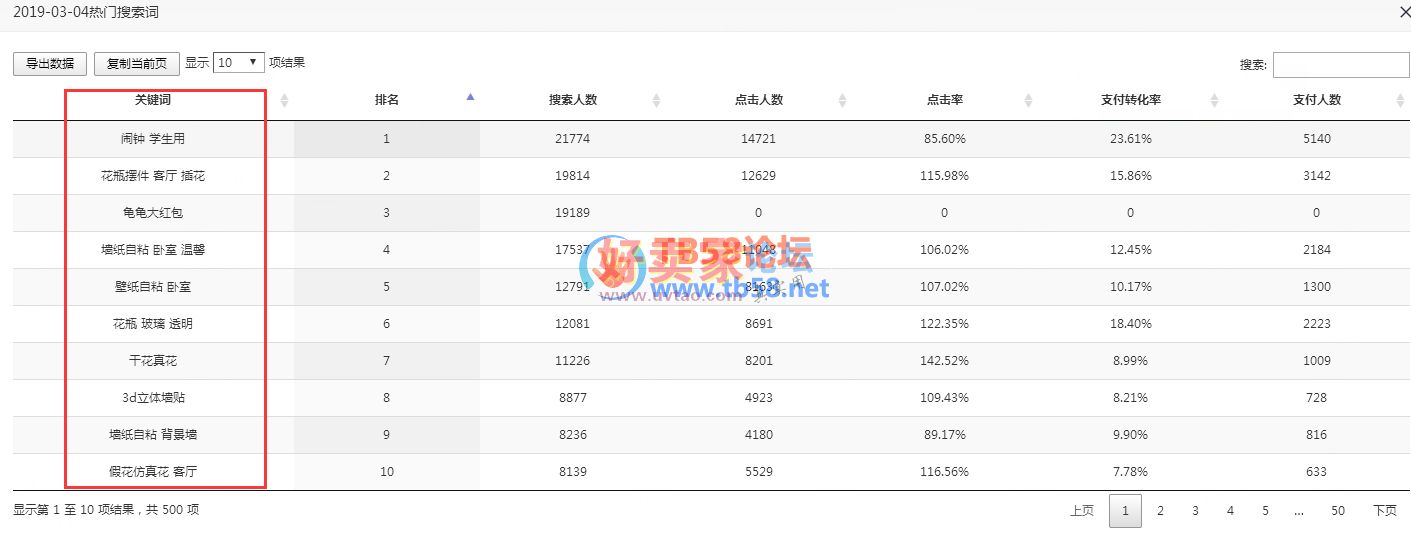Viewport: 1411px width, 536px height.
Task: Click the 排名 ascending sort arrow
Action: click(470, 98)
